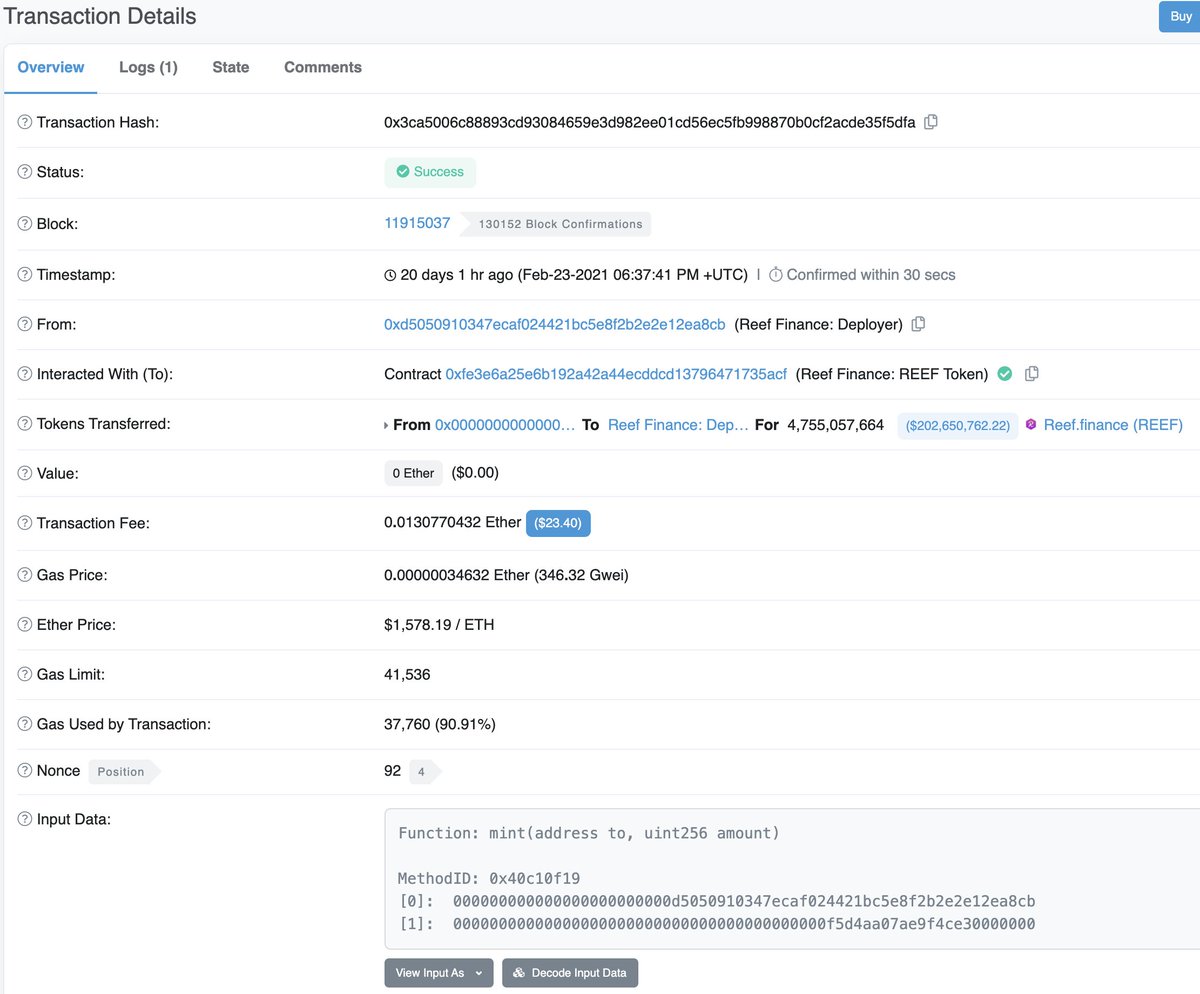Click the Confirmed within 30 secs text
This screenshot has height=994, width=1200.
click(x=871, y=274)
